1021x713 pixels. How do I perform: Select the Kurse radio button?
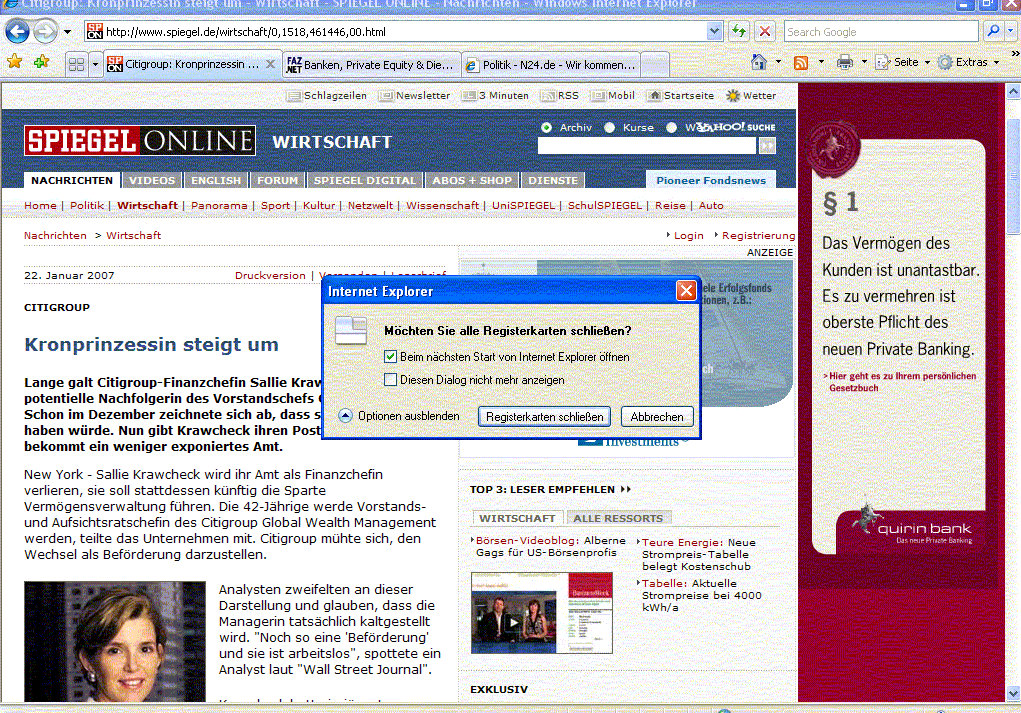(x=609, y=128)
